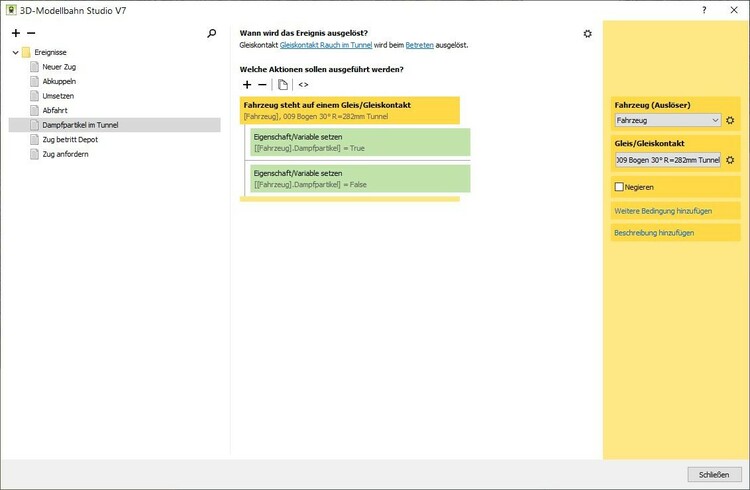Viewport: 750px width, 490px height.
Task: Add a new event with plus icon
Action: [x=16, y=33]
